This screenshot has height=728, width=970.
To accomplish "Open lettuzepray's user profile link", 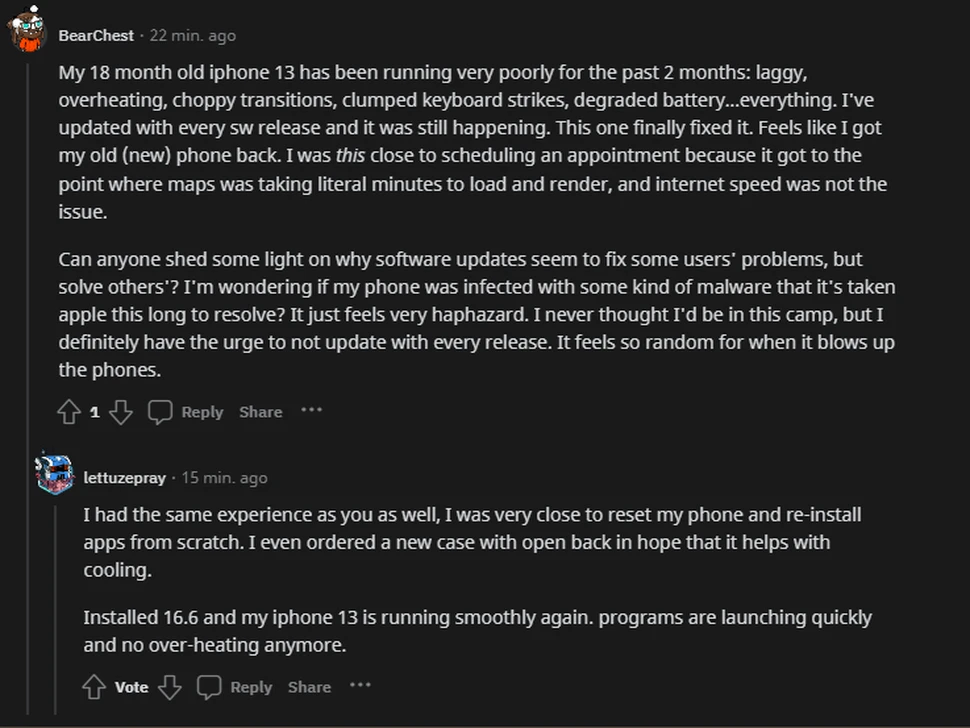I will pyautogui.click(x=124, y=478).
